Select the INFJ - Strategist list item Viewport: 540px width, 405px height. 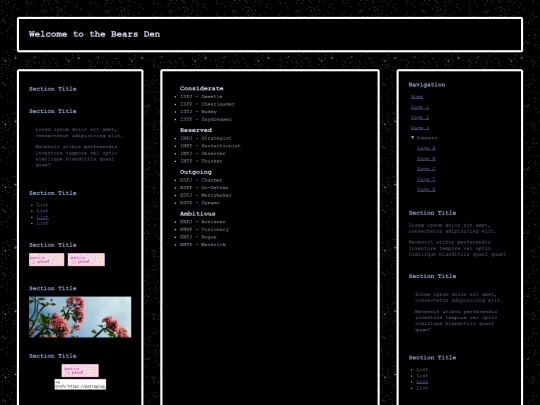click(206, 138)
